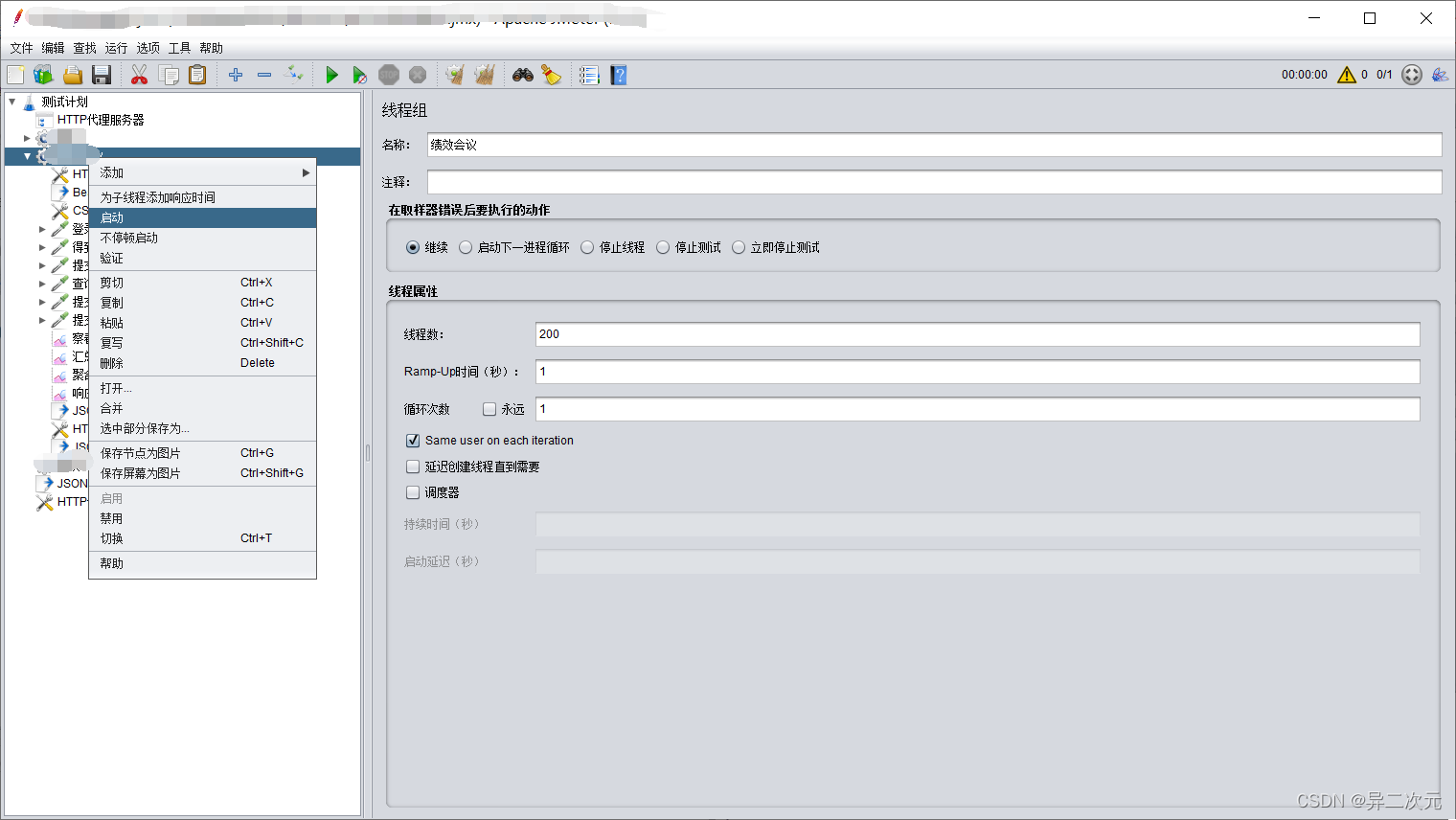This screenshot has width=1456, height=820.
Task: Choose 保存节点为图片 in context menu
Action: click(202, 453)
